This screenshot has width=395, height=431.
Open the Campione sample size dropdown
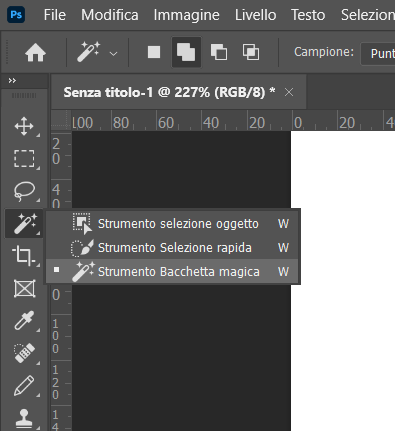click(x=378, y=53)
